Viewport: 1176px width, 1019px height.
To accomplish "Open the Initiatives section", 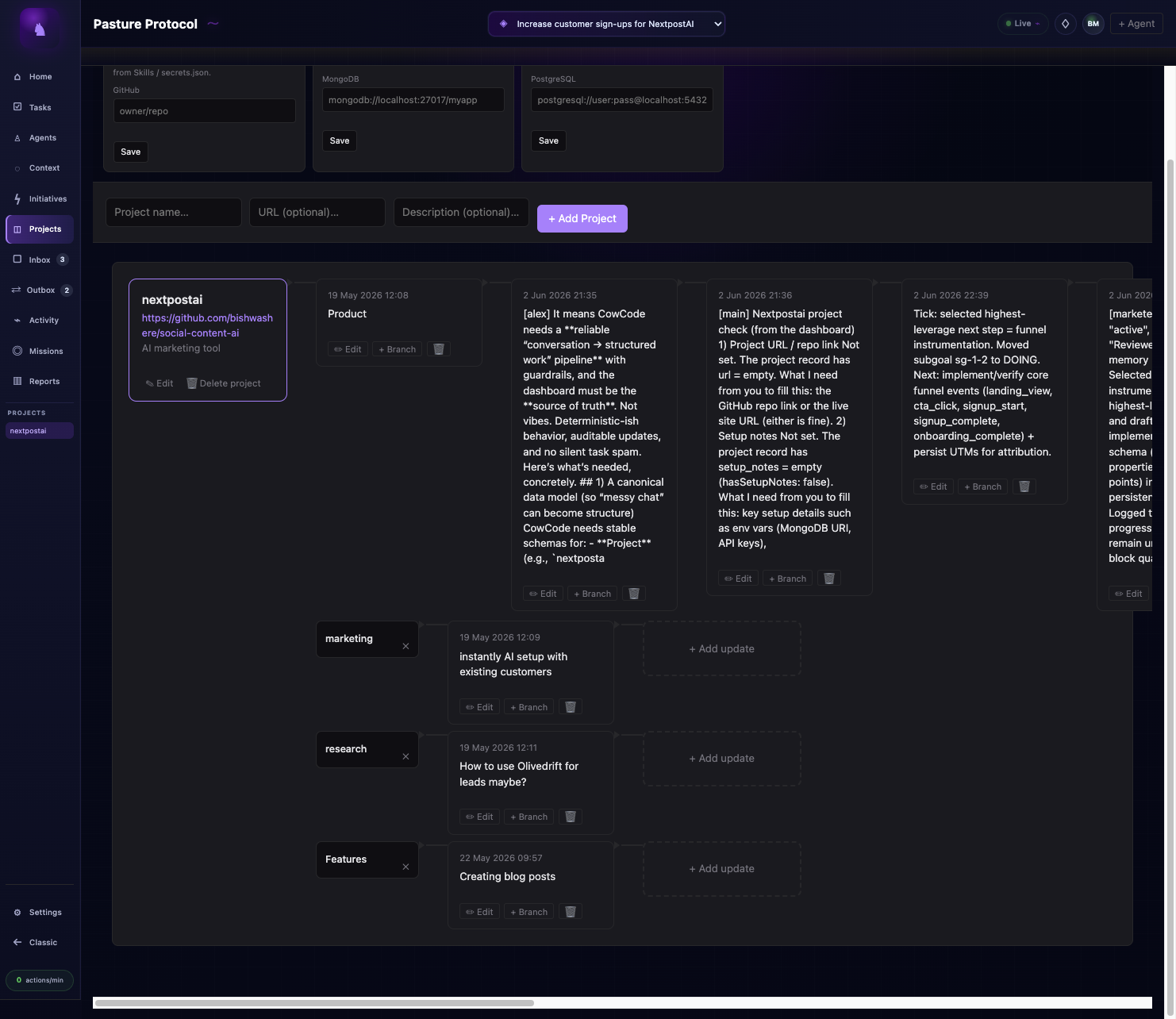I will click(40, 199).
